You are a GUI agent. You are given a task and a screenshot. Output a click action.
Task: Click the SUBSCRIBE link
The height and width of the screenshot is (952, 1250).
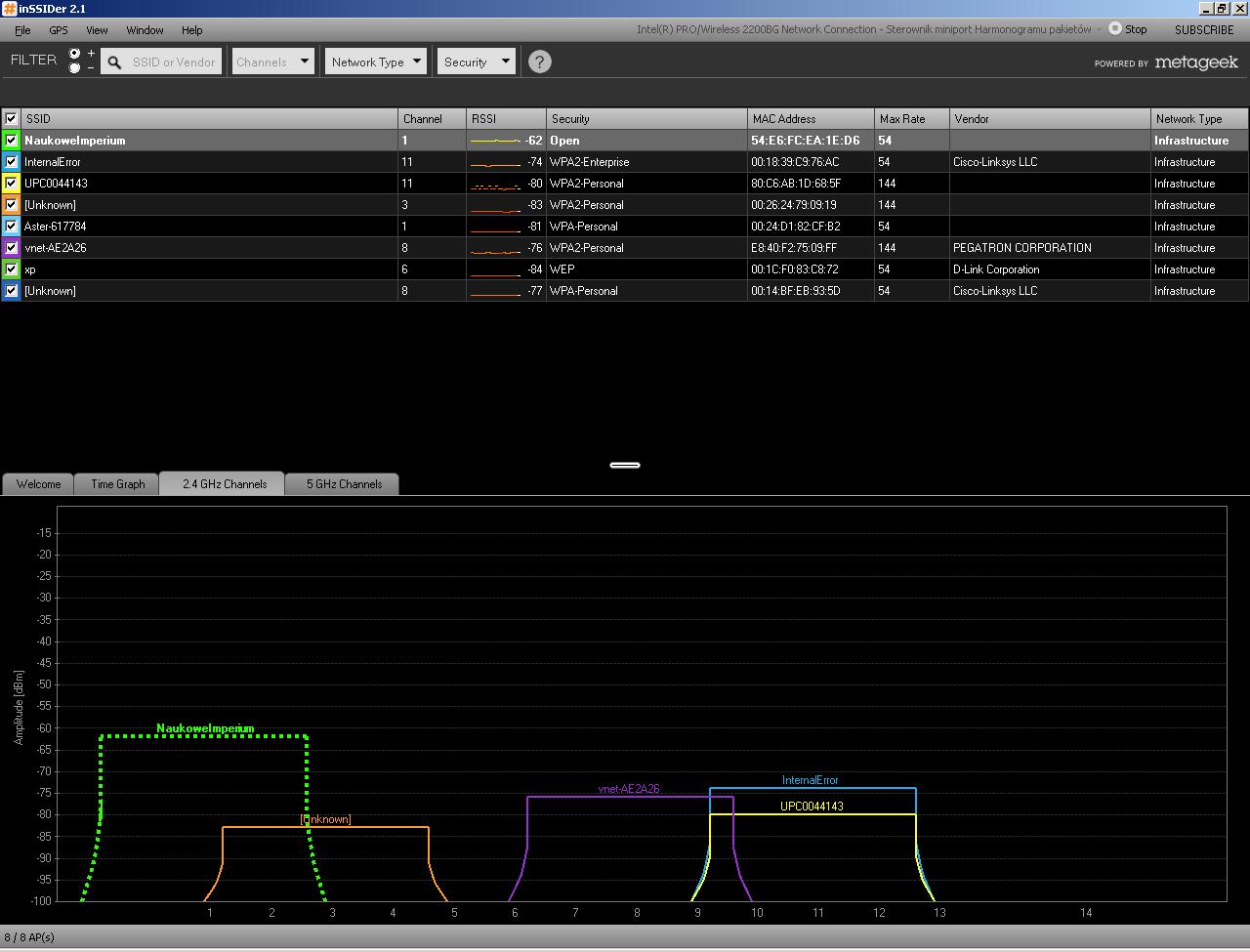tap(1204, 29)
